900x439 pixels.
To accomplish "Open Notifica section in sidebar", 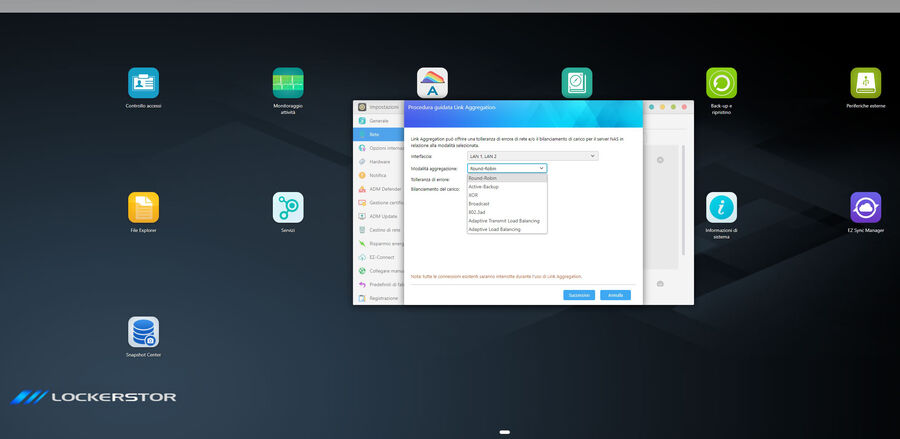I will (378, 175).
